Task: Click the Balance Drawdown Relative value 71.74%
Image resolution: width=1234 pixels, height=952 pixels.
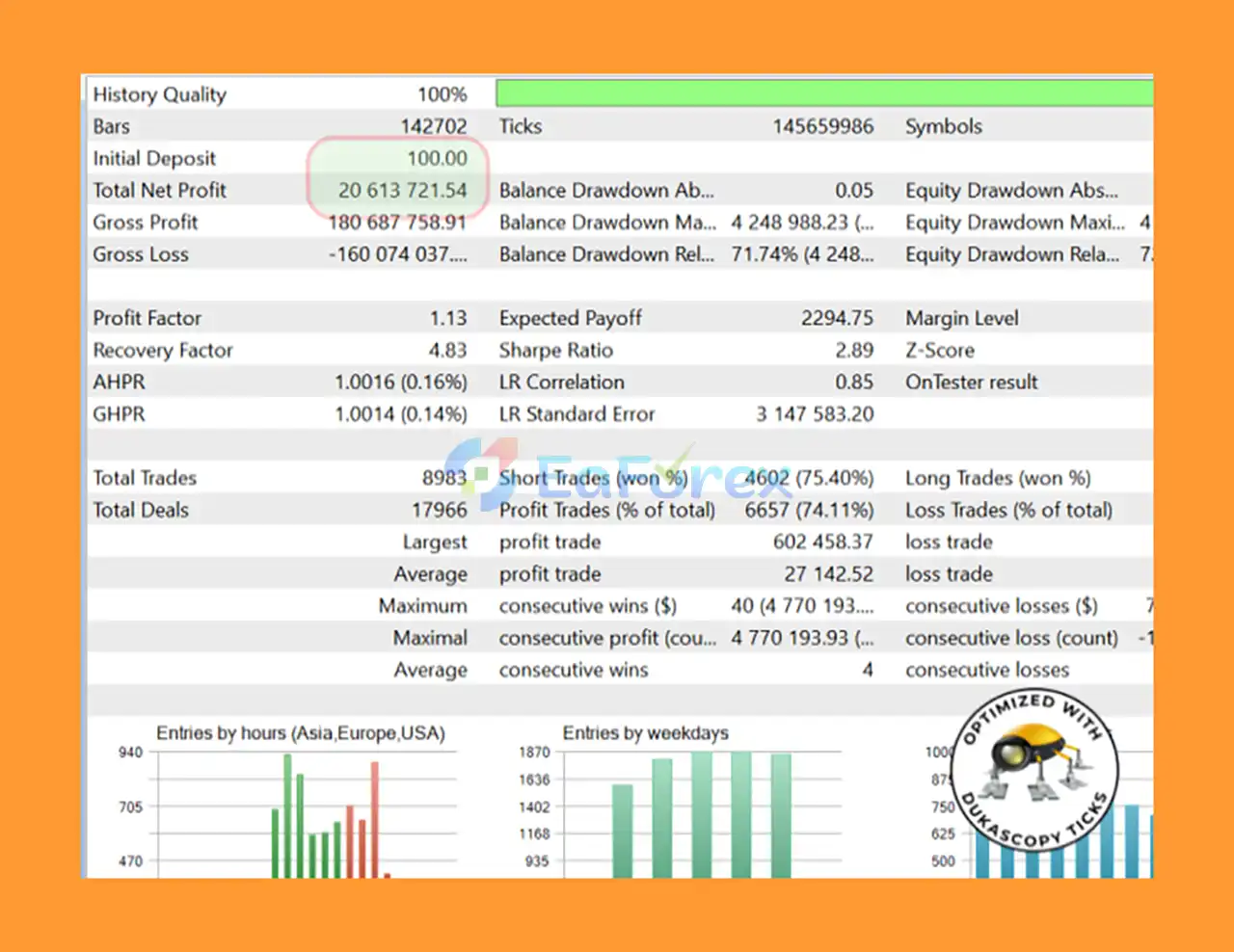Action: (802, 254)
